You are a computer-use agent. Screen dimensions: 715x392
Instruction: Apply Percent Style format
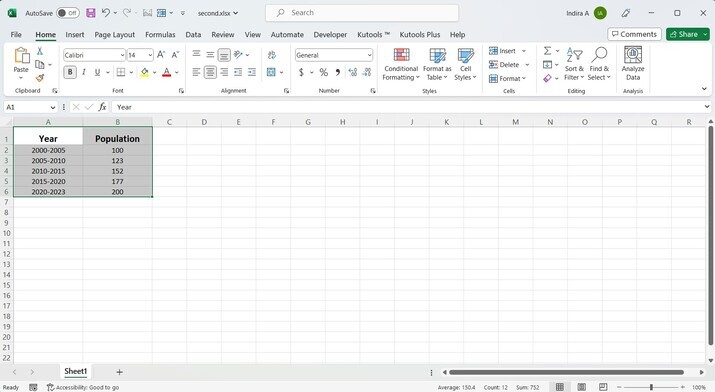tap(323, 72)
